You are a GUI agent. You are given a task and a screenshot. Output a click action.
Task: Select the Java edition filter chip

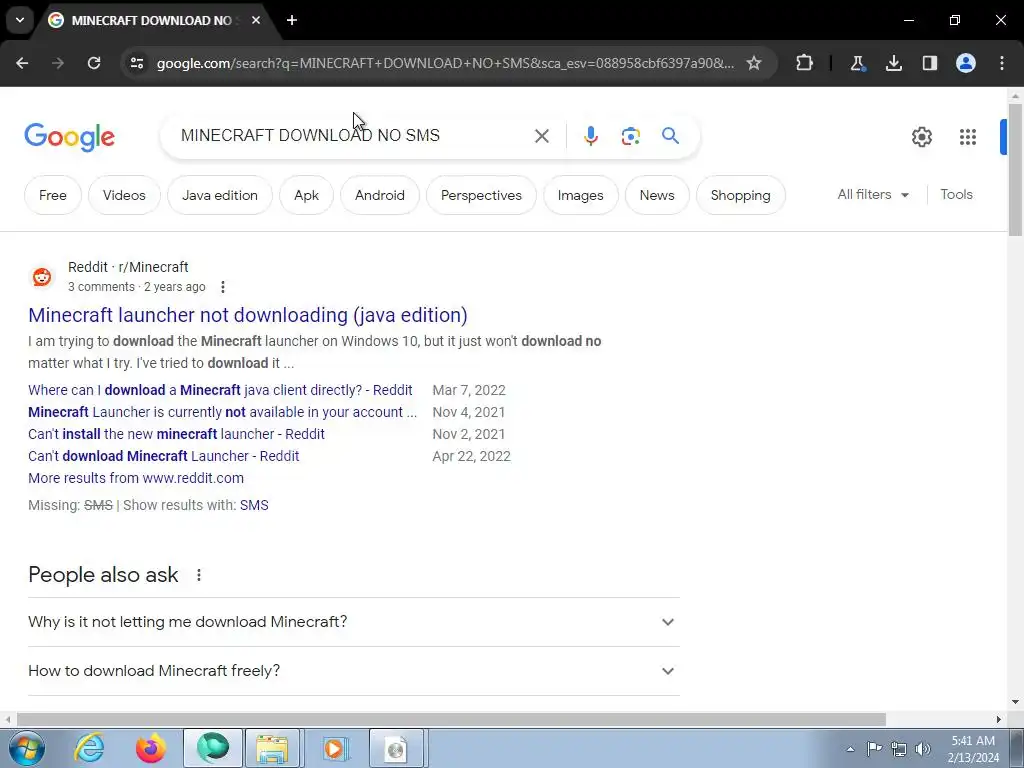click(219, 195)
